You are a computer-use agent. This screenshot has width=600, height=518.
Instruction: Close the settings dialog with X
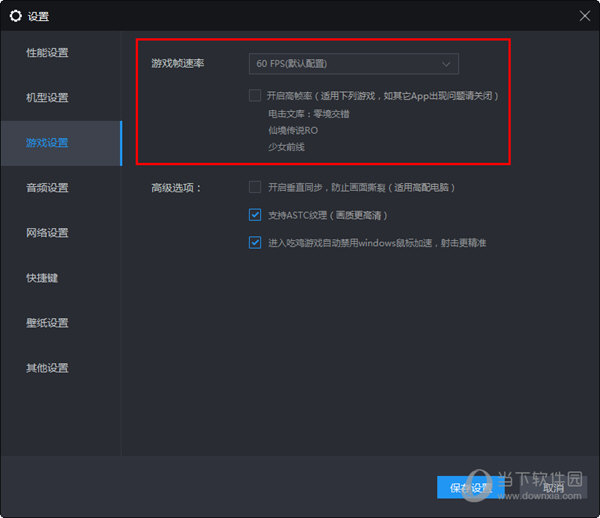585,16
